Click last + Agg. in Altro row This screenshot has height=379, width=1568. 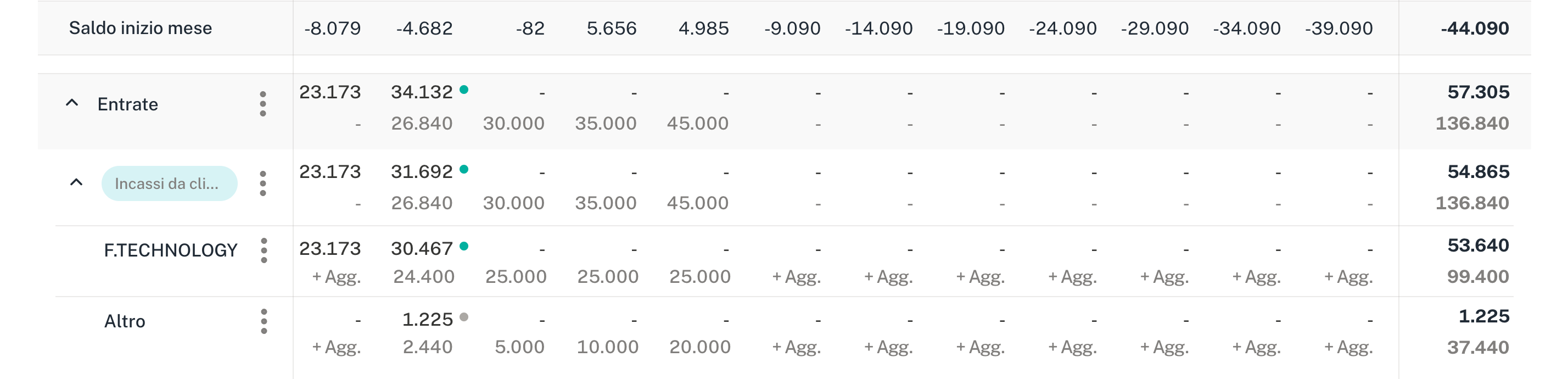click(x=1348, y=347)
